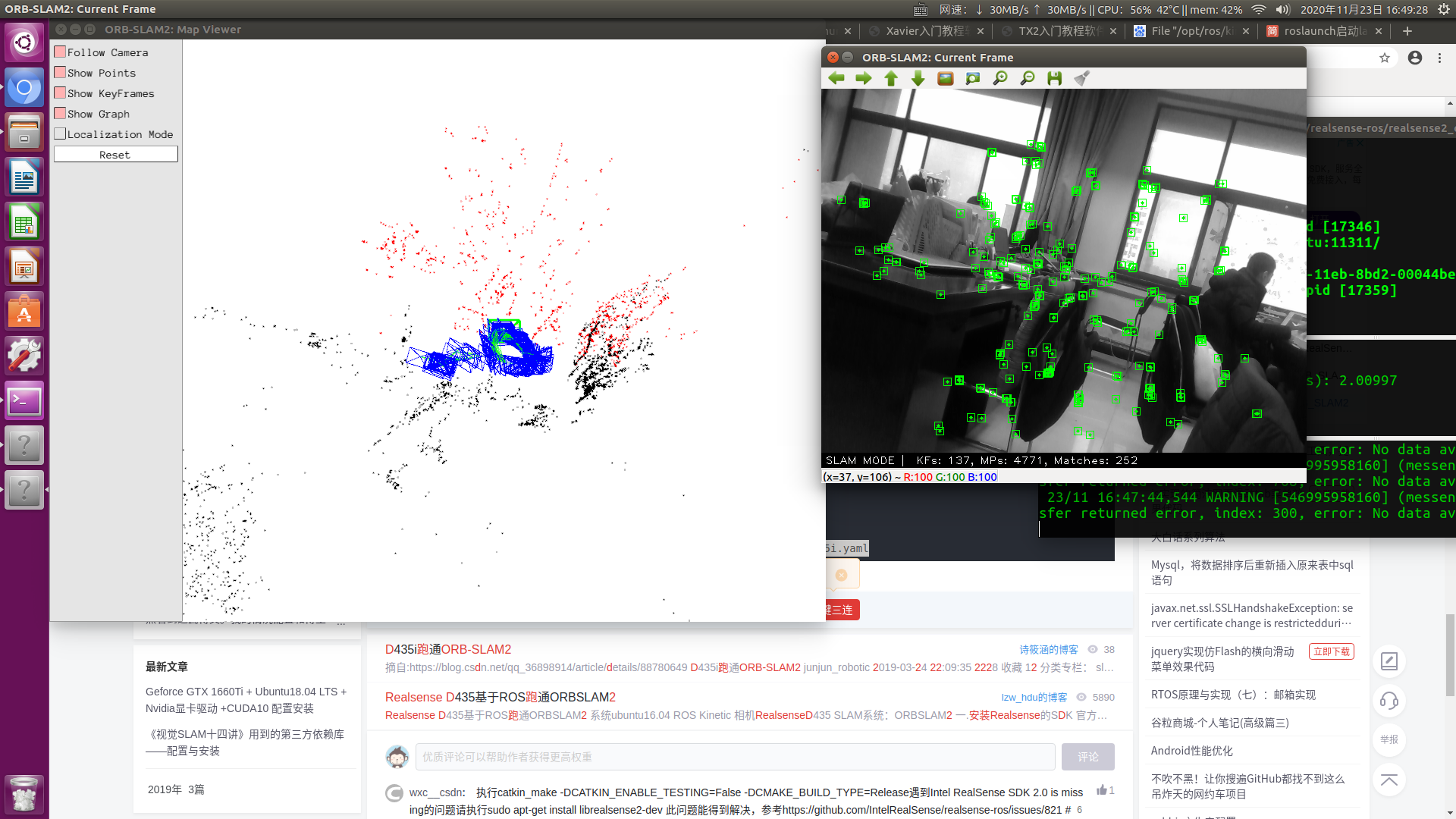The image size is (1456, 819).
Task: Pan the Current Frame view down
Action: [x=918, y=78]
